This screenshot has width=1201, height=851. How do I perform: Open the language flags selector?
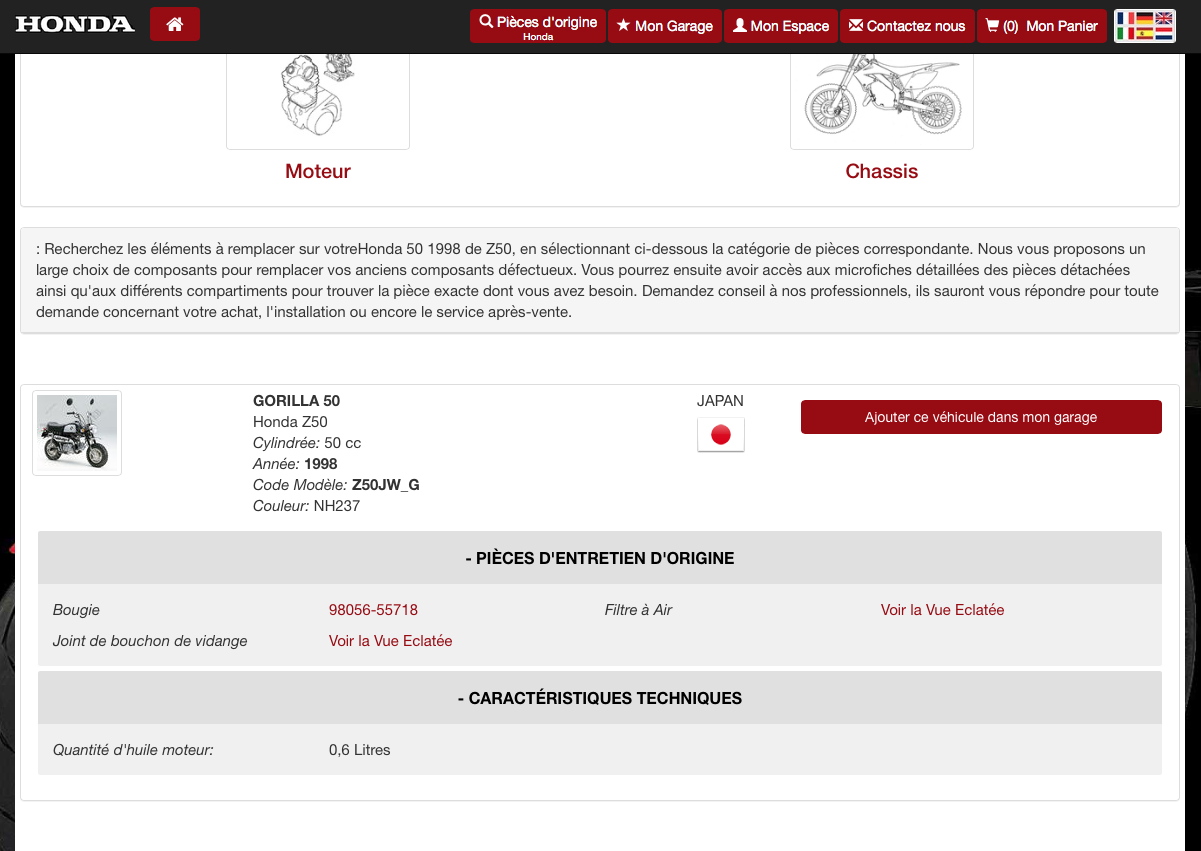pos(1145,26)
